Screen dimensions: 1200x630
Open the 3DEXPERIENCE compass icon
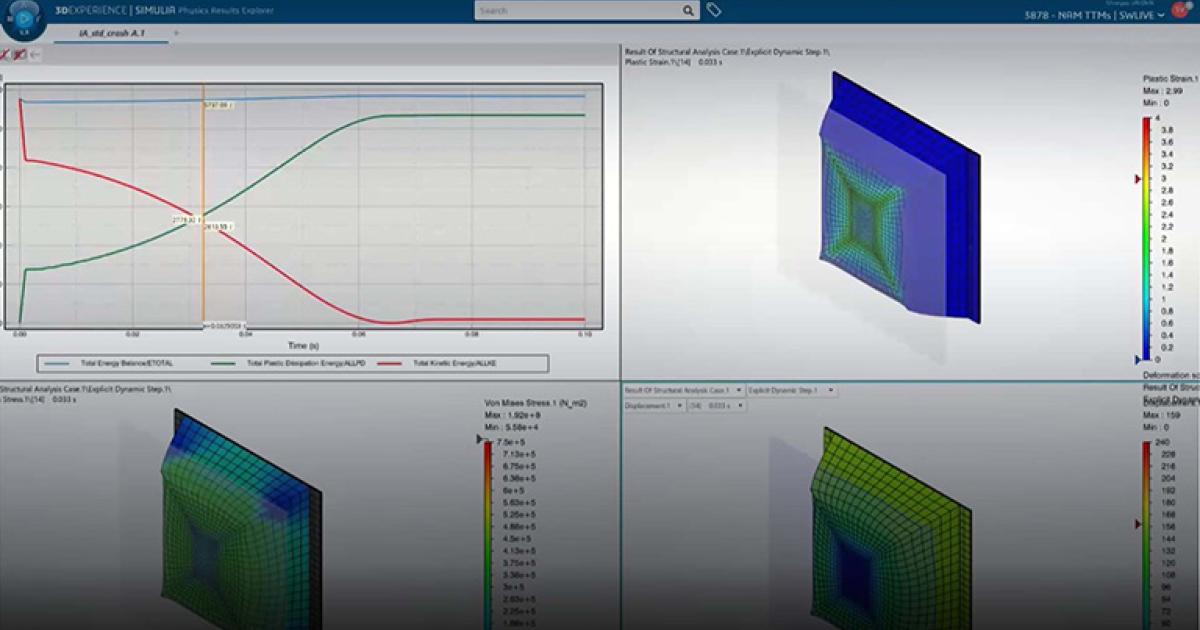(x=22, y=22)
